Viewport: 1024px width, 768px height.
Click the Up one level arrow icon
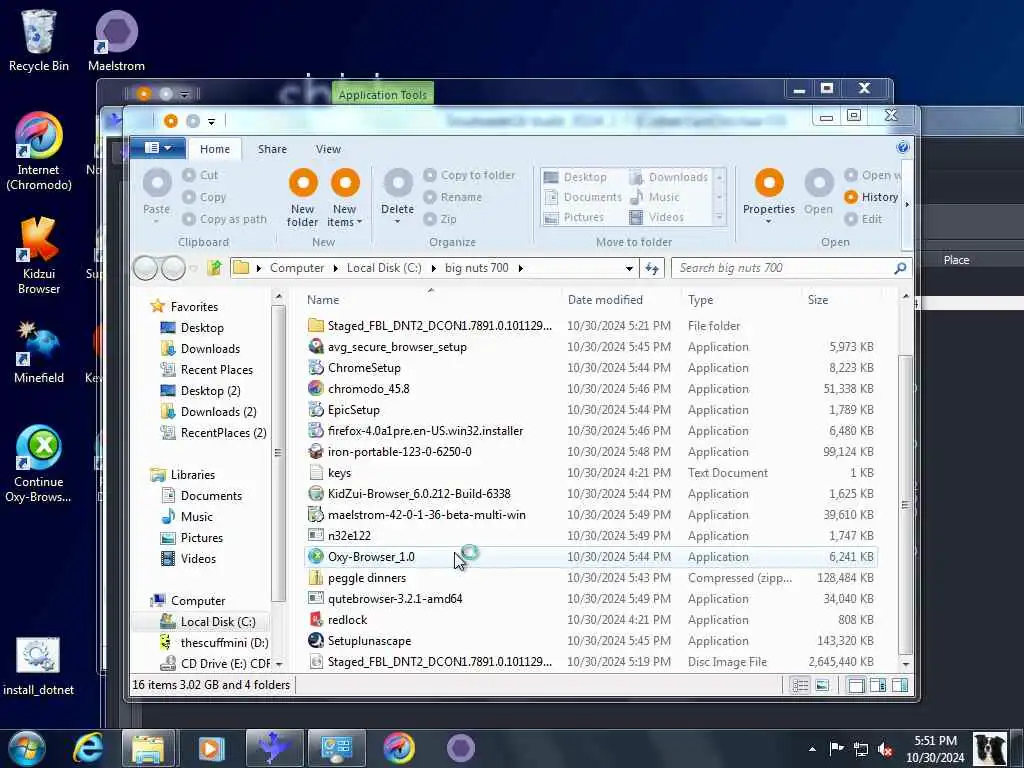click(x=214, y=268)
